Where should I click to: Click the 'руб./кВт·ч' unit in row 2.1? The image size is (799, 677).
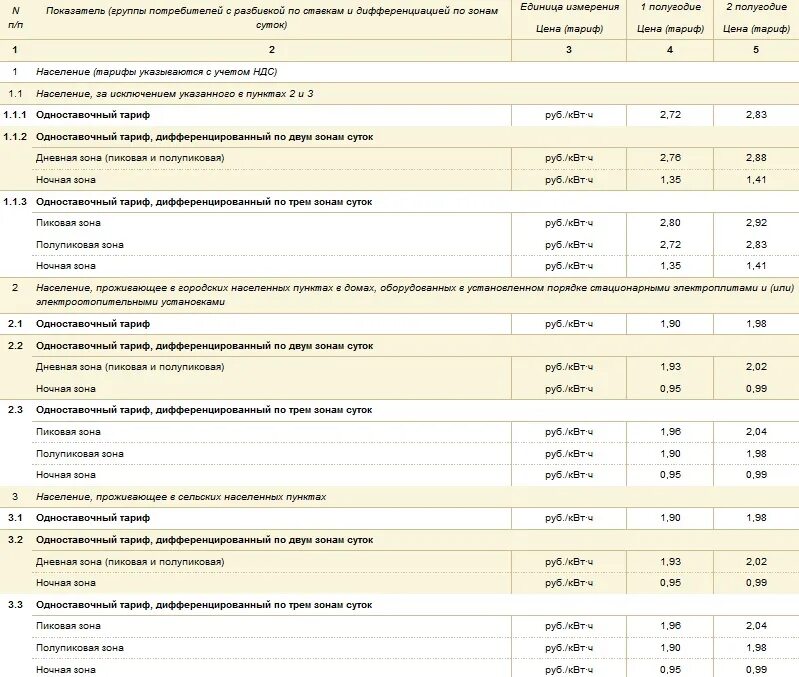569,324
